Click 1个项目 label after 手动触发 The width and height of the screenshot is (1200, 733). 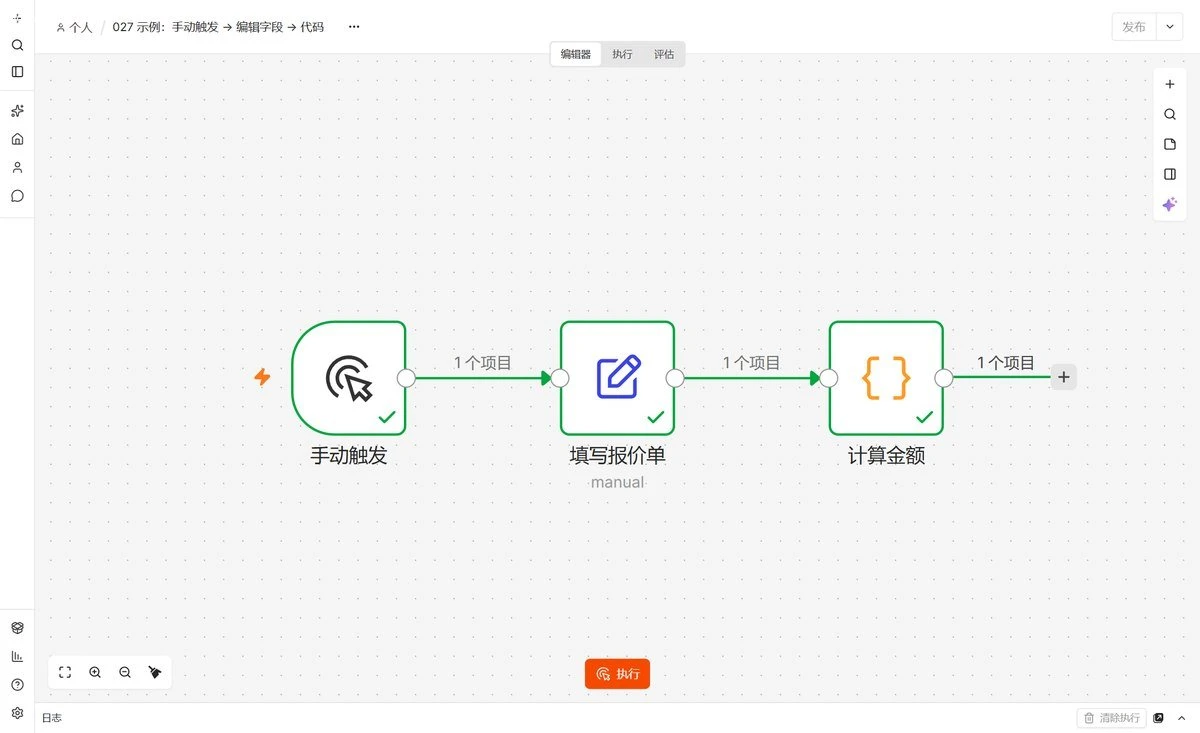pyautogui.click(x=483, y=363)
